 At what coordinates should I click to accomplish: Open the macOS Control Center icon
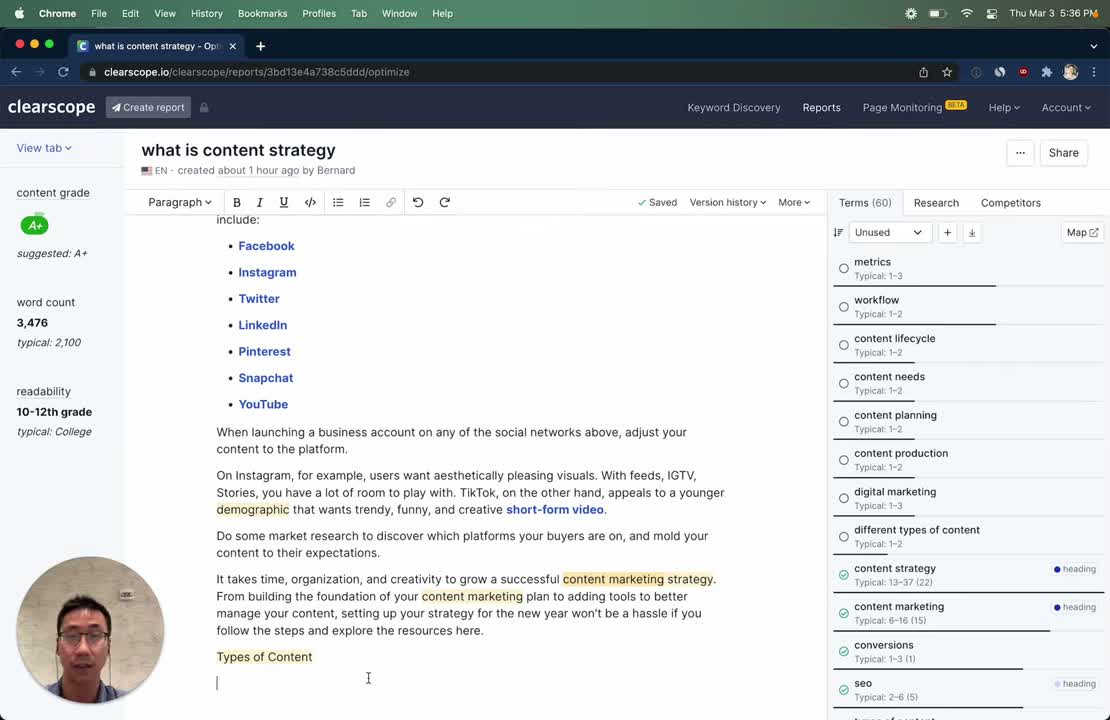(992, 13)
